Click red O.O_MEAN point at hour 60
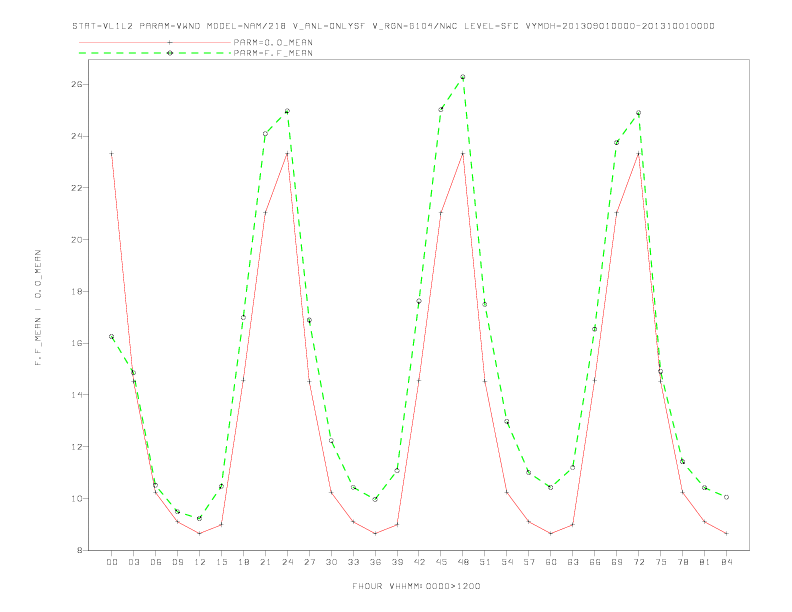Viewport: 792px width, 612px height. pos(551,533)
